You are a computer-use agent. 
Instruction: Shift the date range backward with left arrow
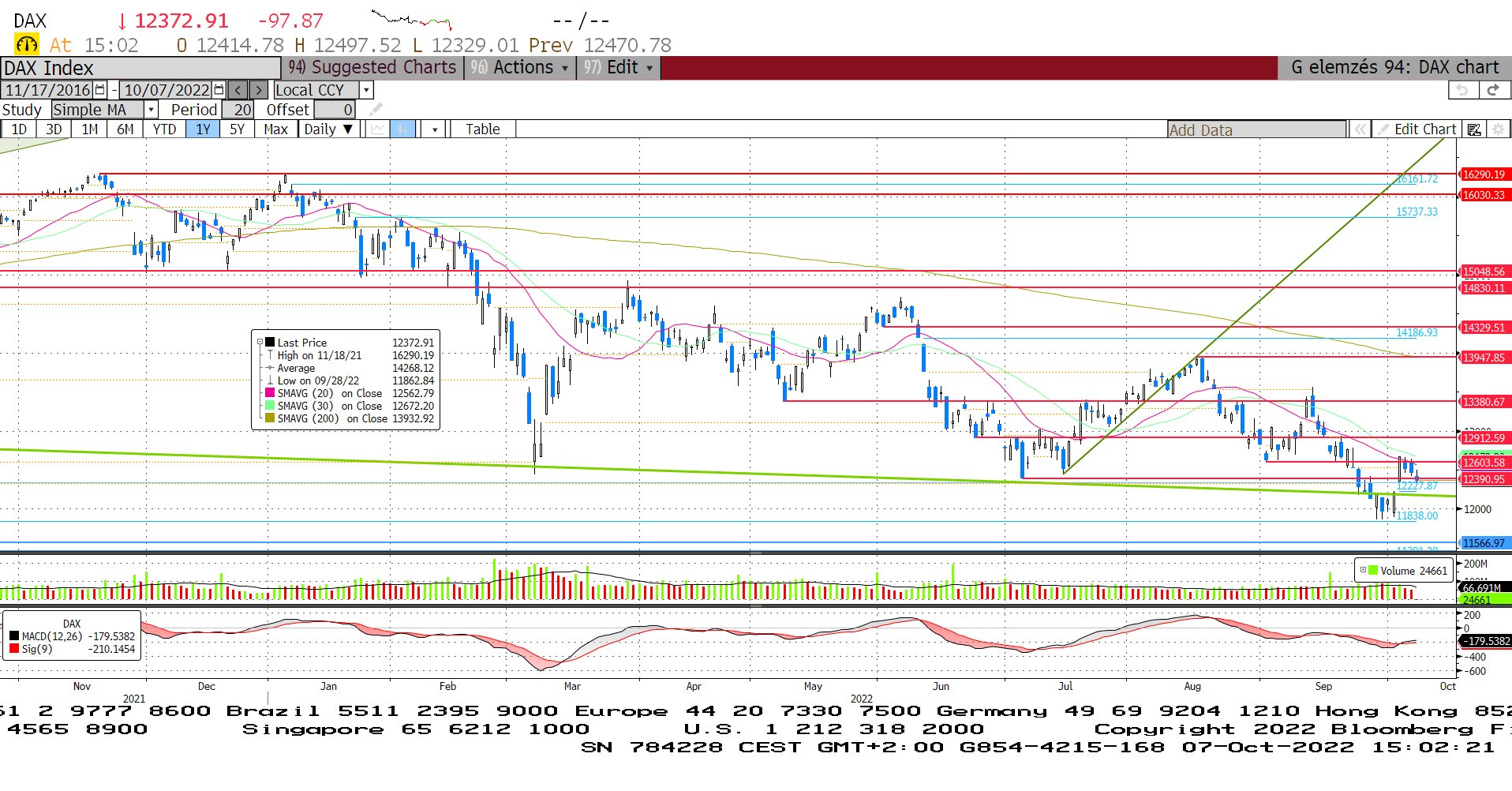238,90
